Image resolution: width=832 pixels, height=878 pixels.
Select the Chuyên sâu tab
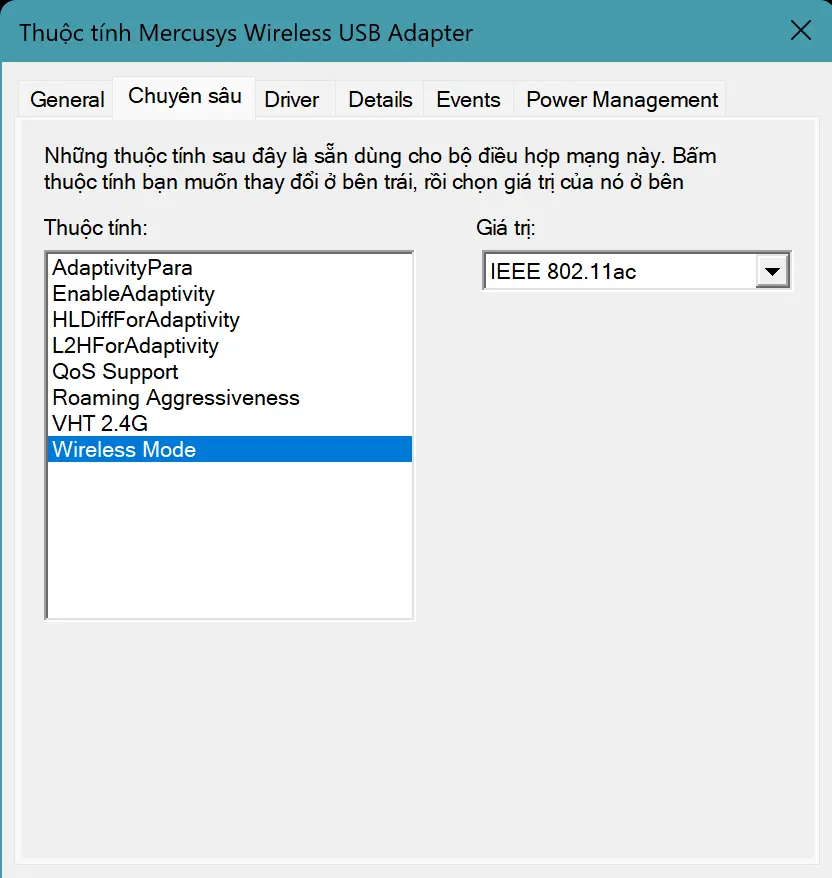[184, 97]
